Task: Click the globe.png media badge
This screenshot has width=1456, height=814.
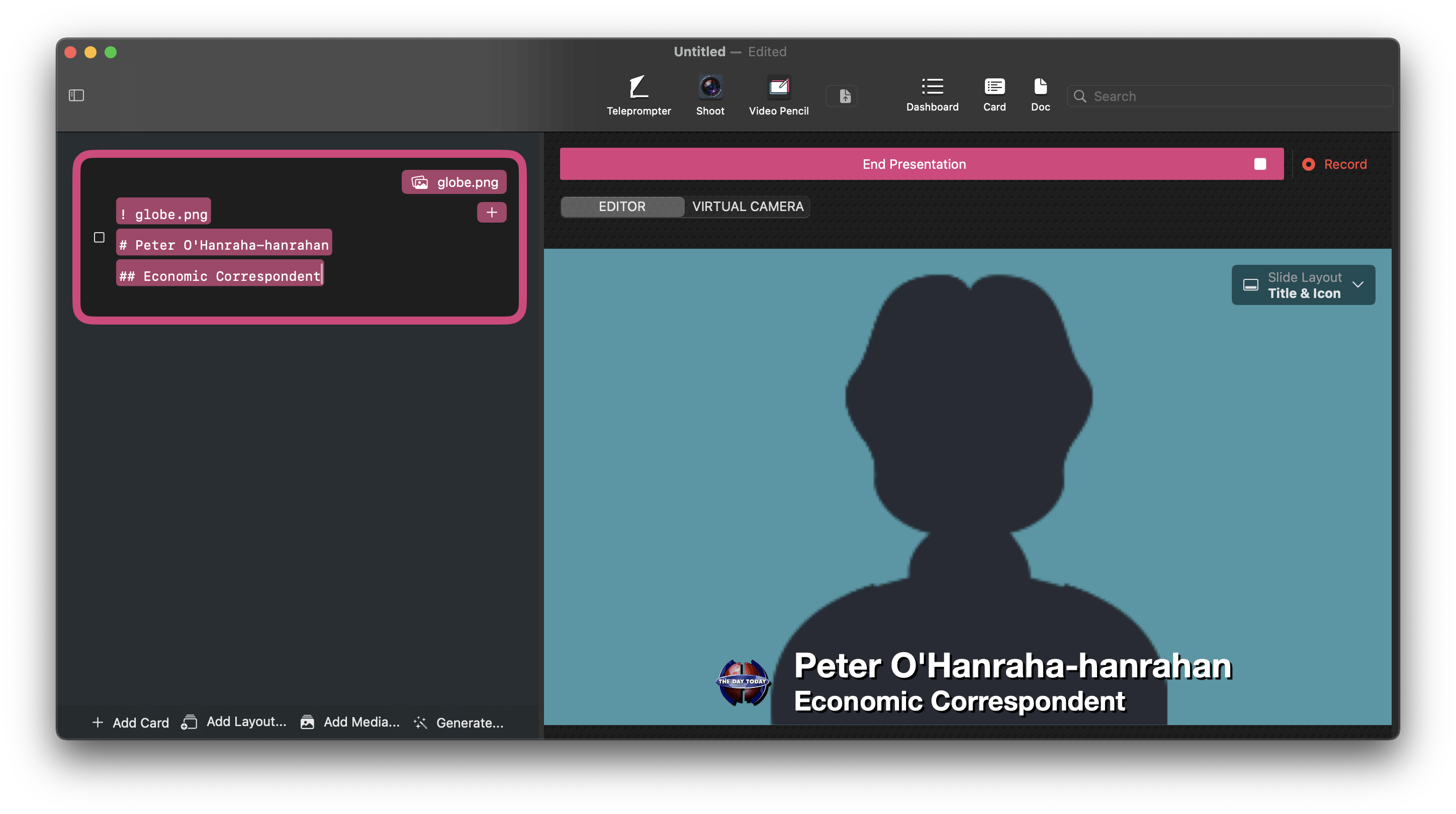Action: click(x=454, y=182)
